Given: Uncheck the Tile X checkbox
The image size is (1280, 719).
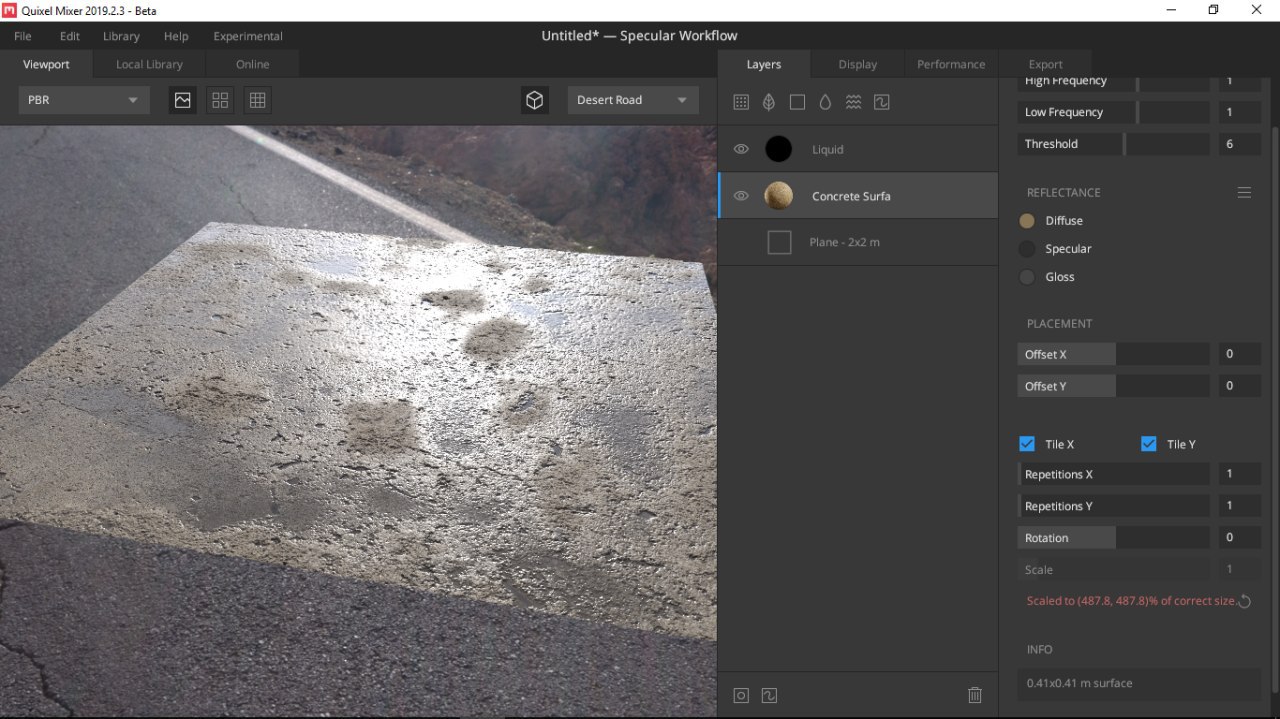Looking at the screenshot, I should (x=1027, y=444).
